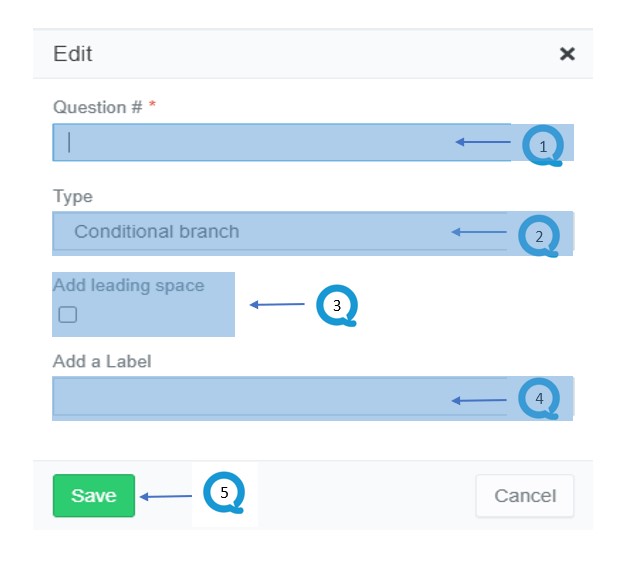Click the Add leading space label text
Viewport: 630px width, 574px height.
(x=129, y=285)
